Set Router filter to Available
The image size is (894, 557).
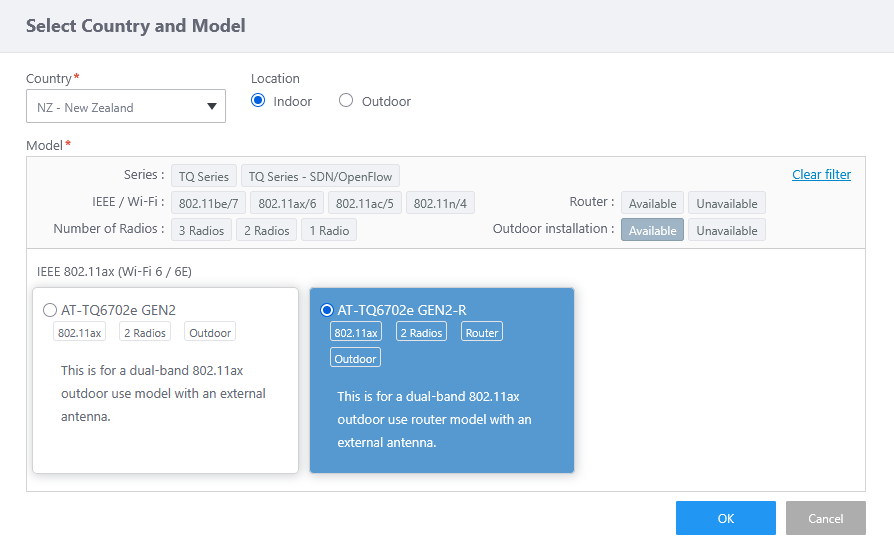[x=652, y=203]
